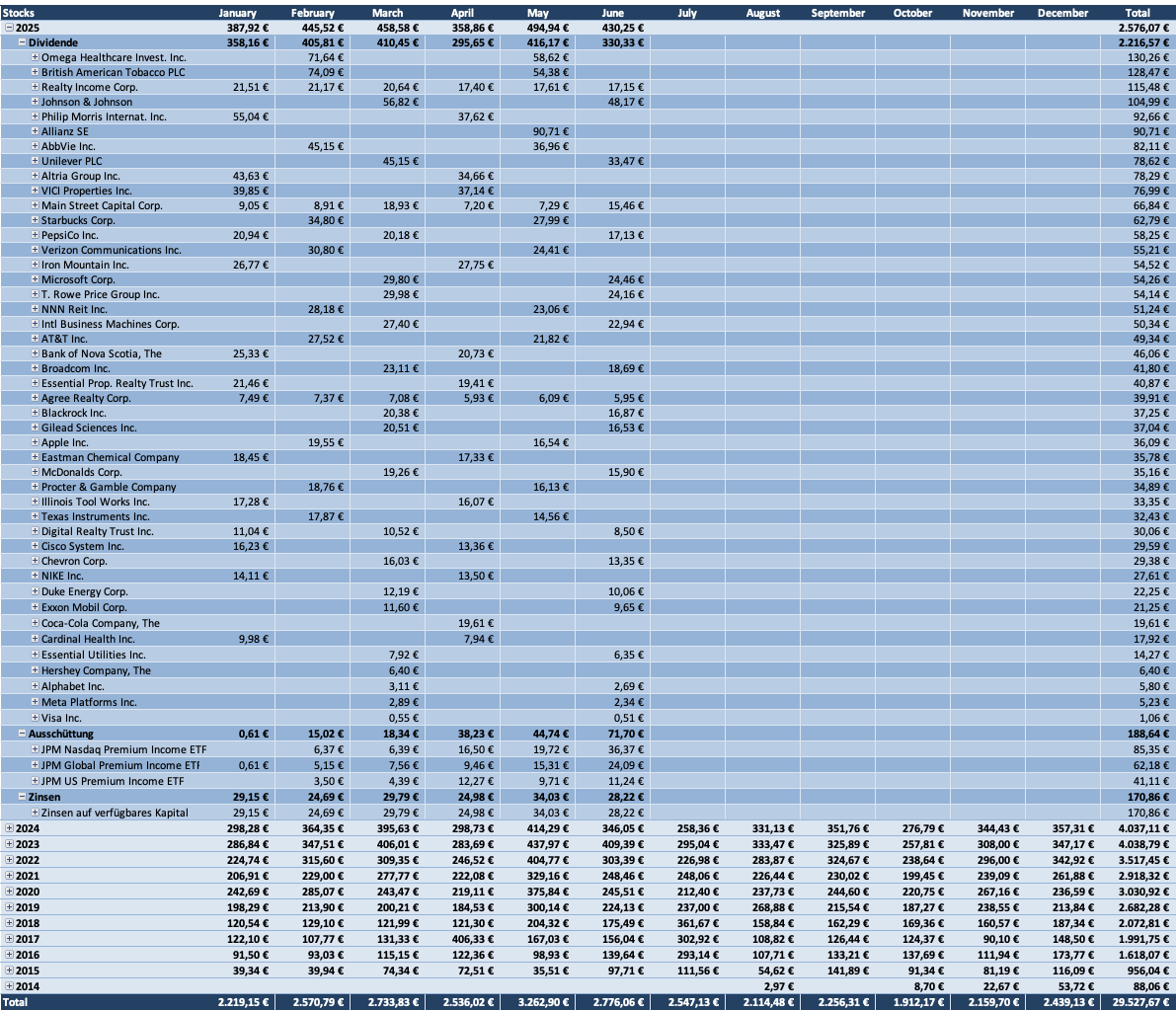Select the 2017 April value 406,33 €
Screen dimensions: 1176x1010
pyautogui.click(x=473, y=938)
